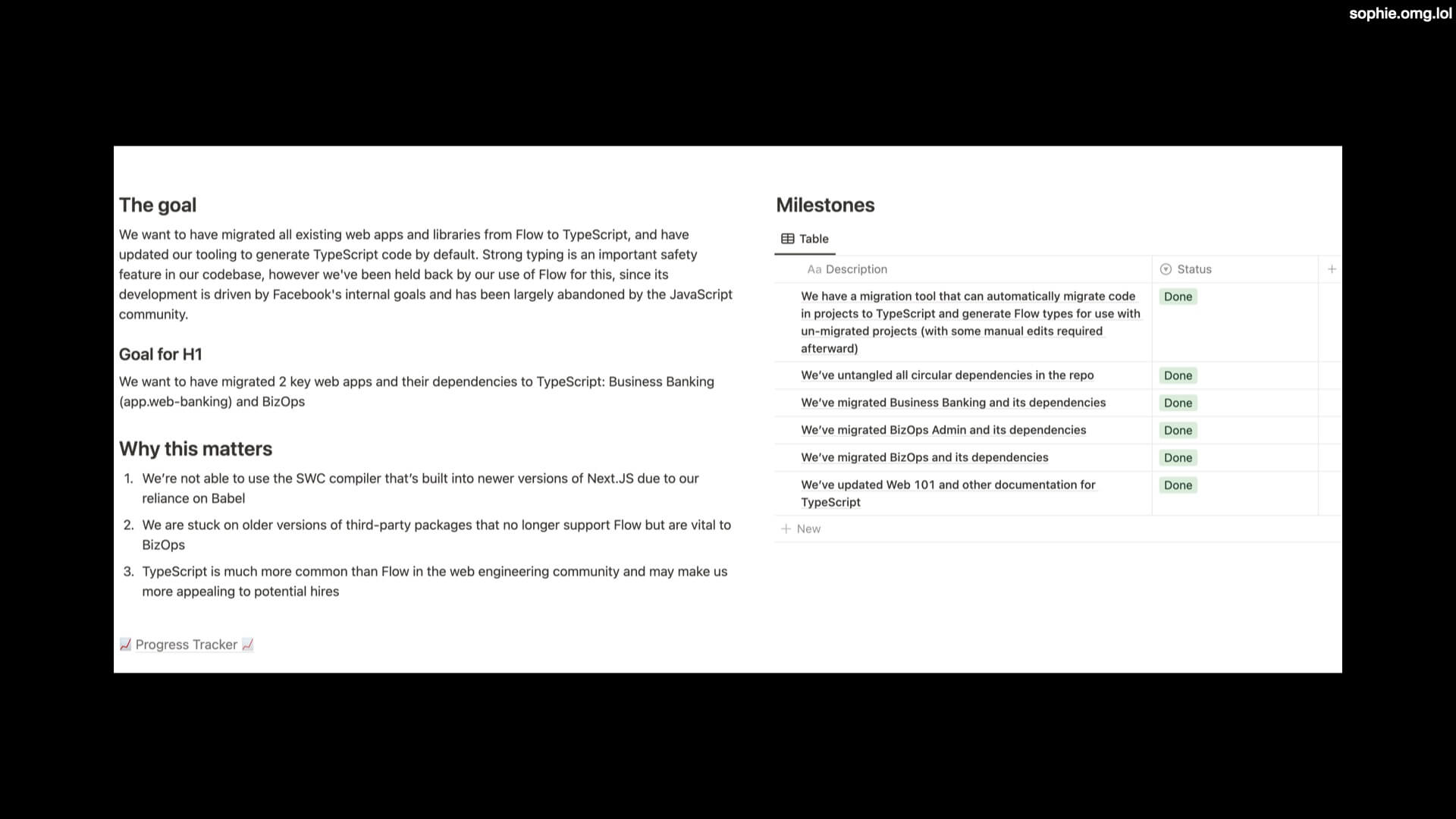This screenshot has height=819, width=1456.
Task: Click the Done badge on Web 101 documentation row
Action: pyautogui.click(x=1178, y=485)
